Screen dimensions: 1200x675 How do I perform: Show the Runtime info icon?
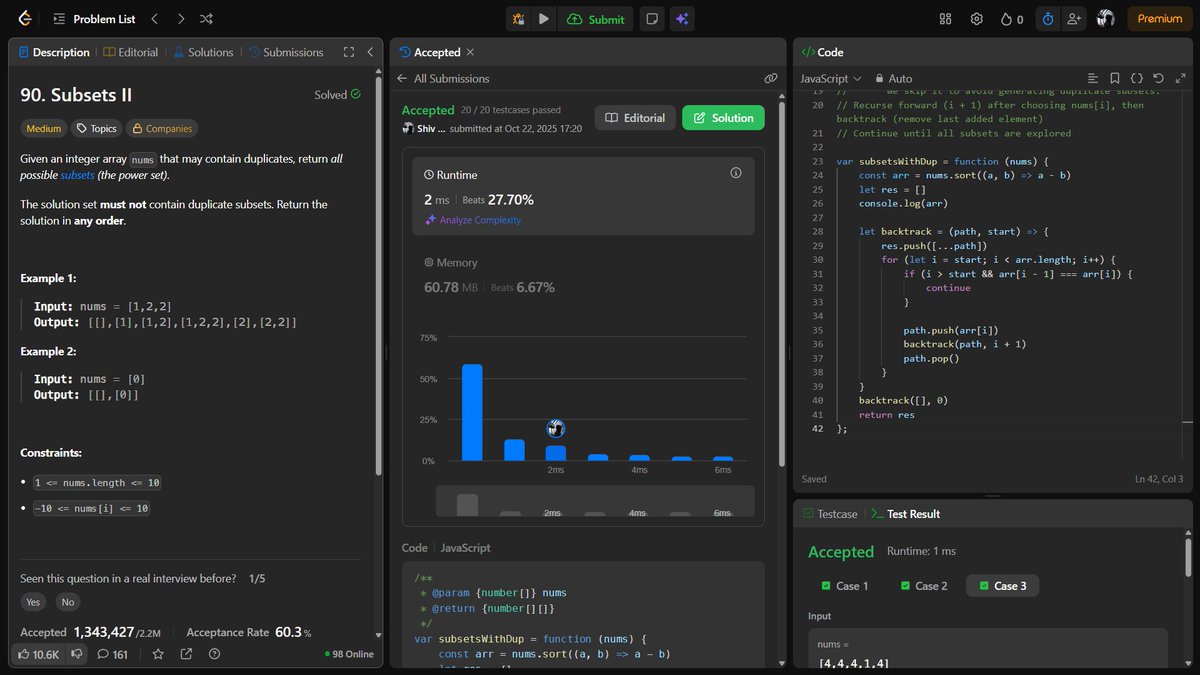[x=736, y=173]
